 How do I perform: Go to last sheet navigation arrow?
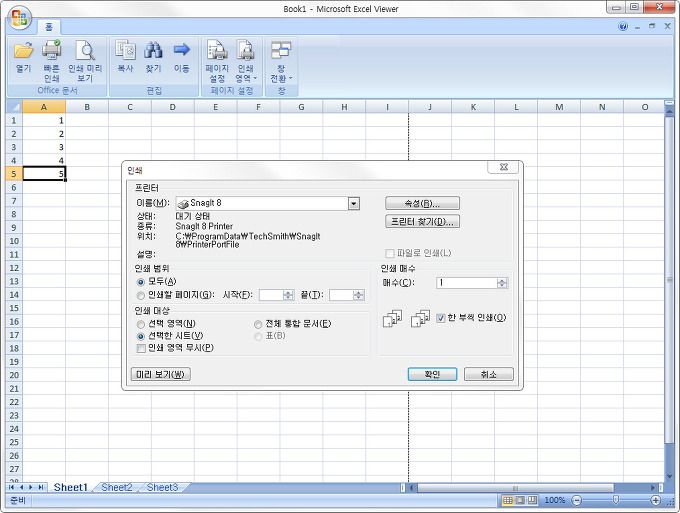click(x=40, y=487)
